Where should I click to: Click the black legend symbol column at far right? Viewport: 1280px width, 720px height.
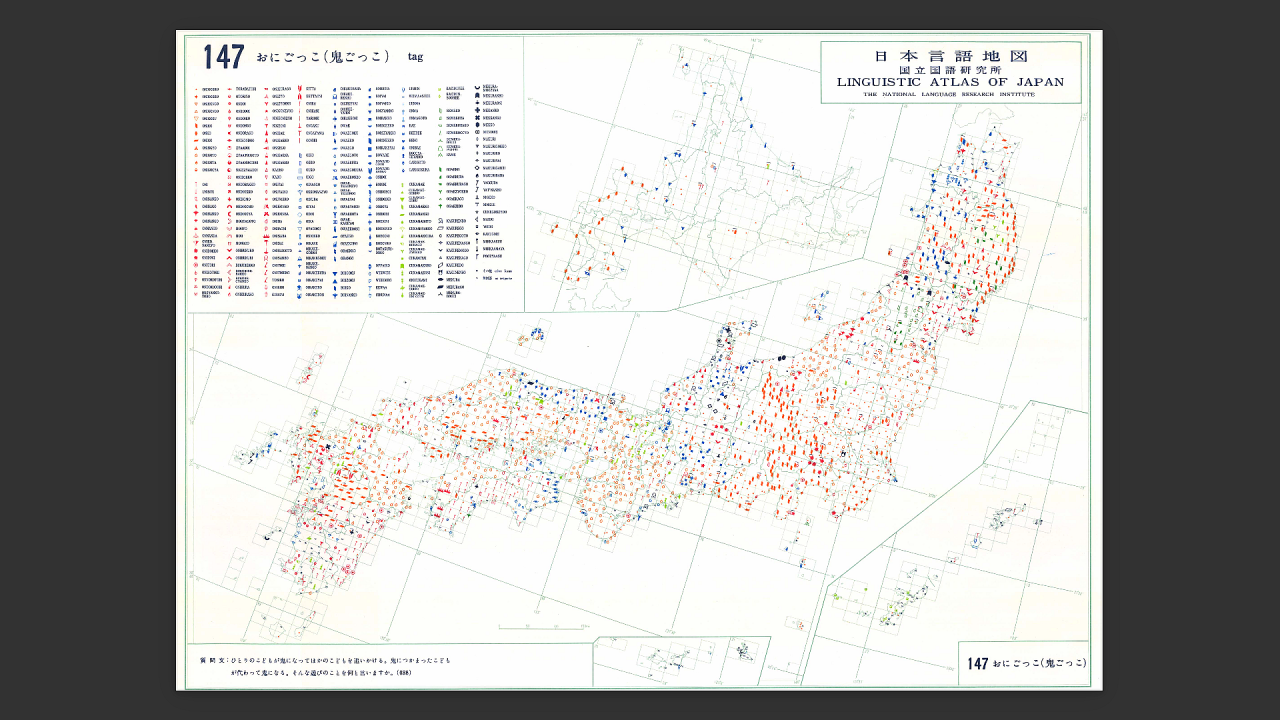[477, 170]
